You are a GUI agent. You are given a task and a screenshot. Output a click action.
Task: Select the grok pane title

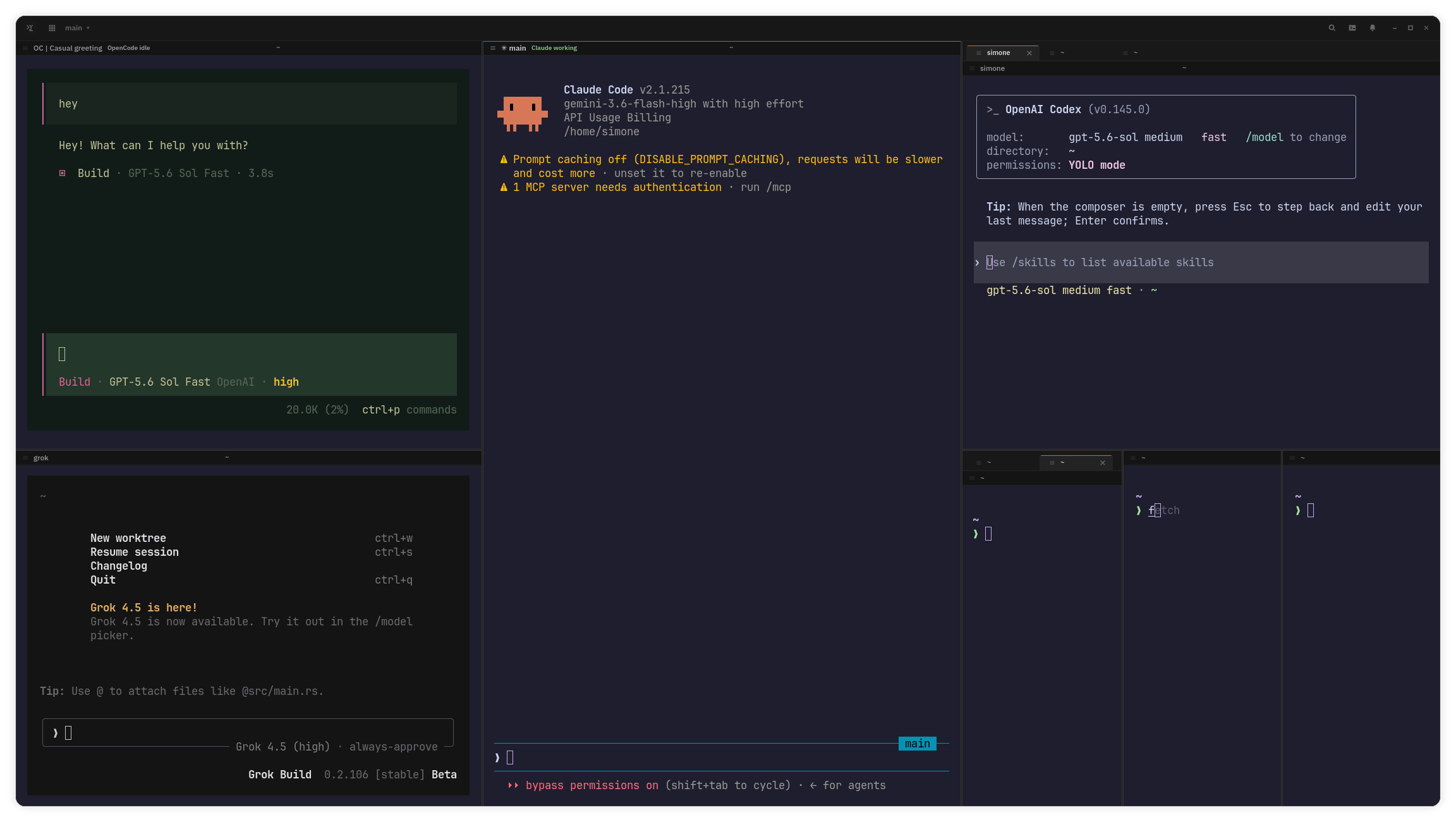(x=41, y=458)
